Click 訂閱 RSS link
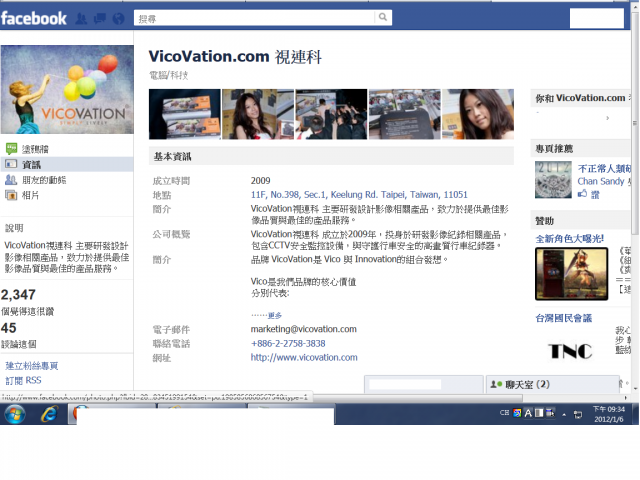The height and width of the screenshot is (480, 640). [x=23, y=380]
